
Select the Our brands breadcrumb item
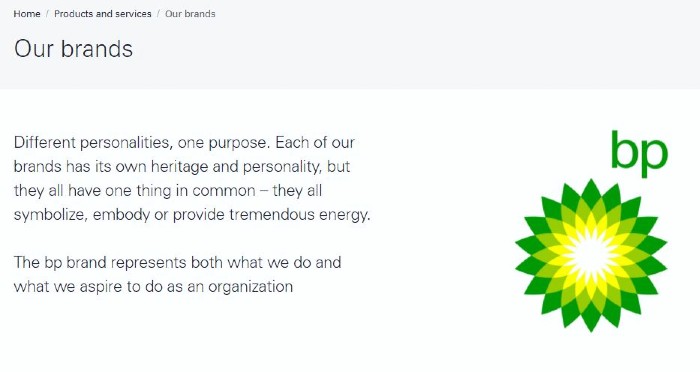(190, 14)
